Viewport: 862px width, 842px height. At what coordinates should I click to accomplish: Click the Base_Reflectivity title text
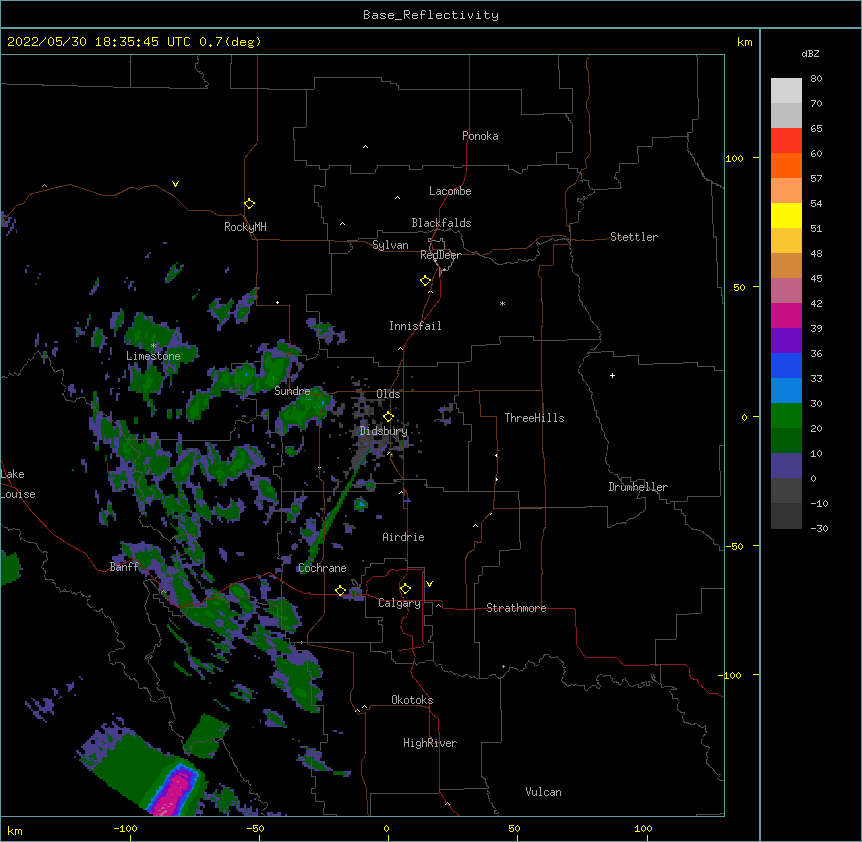coord(431,15)
